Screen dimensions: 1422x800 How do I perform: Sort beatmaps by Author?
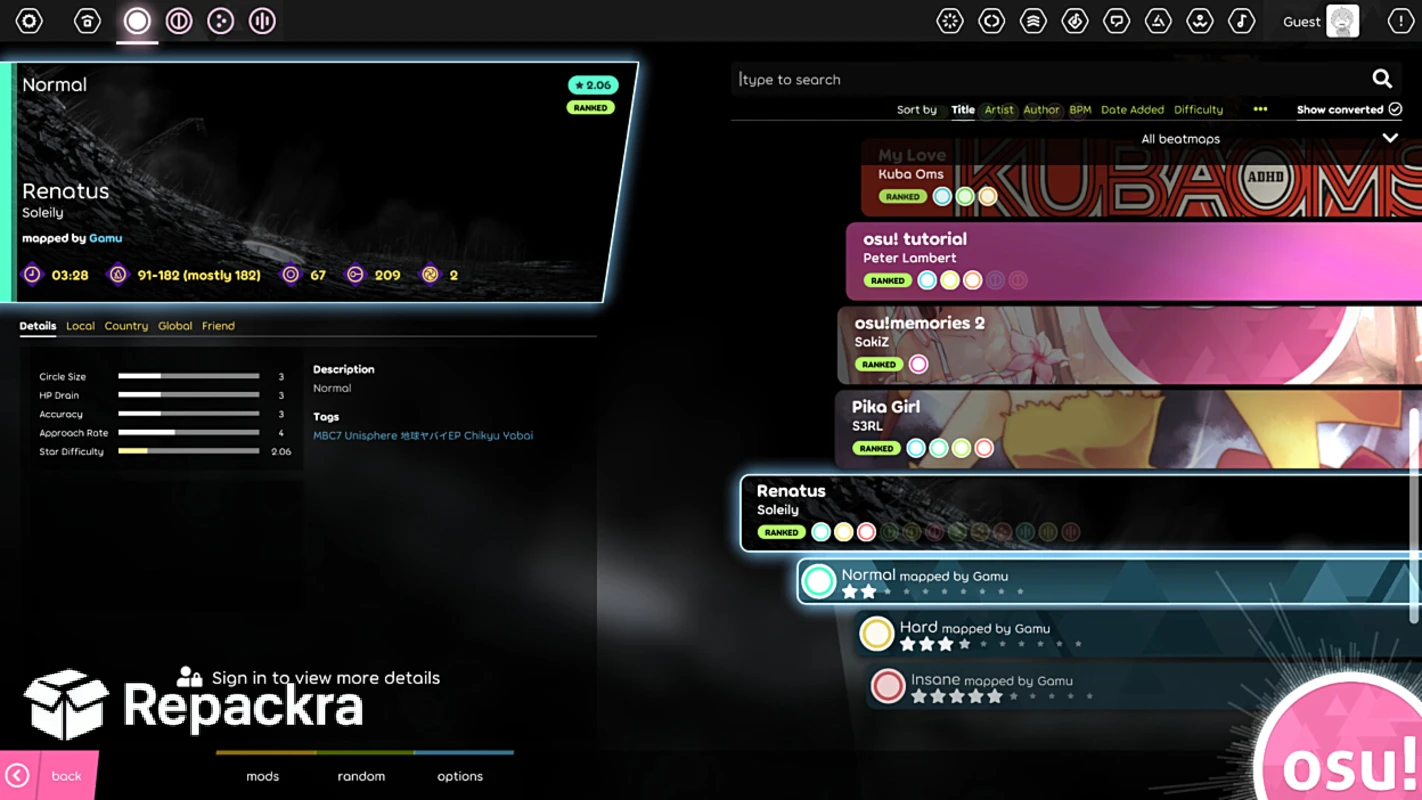pyautogui.click(x=1041, y=110)
